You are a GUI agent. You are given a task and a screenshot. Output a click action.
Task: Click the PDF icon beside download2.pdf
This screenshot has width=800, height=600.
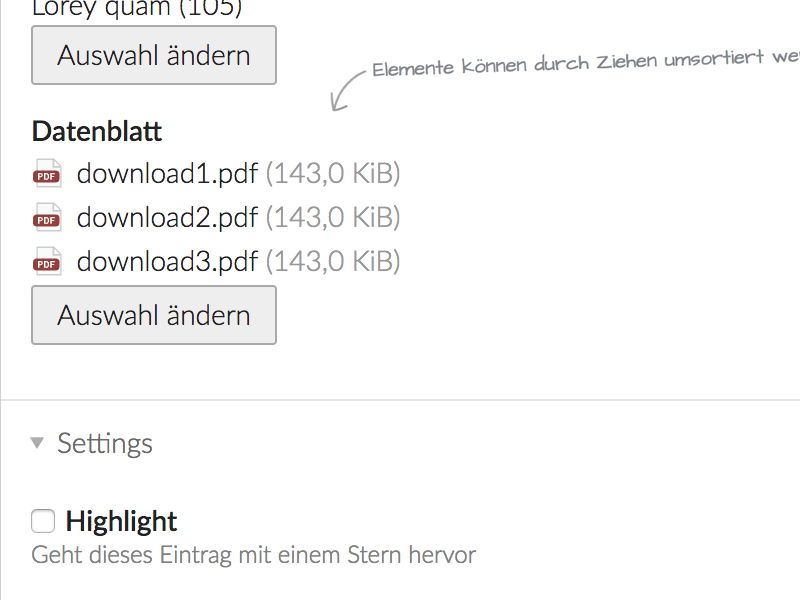(x=47, y=217)
